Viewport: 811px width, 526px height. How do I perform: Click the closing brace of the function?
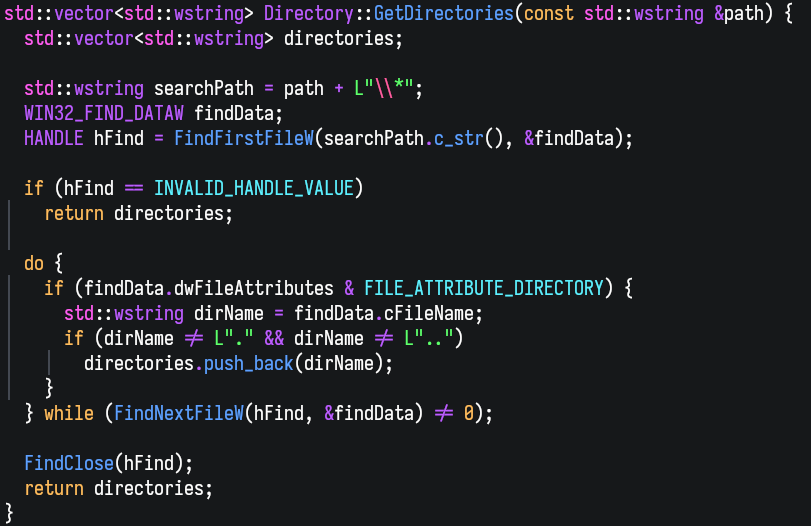9,513
